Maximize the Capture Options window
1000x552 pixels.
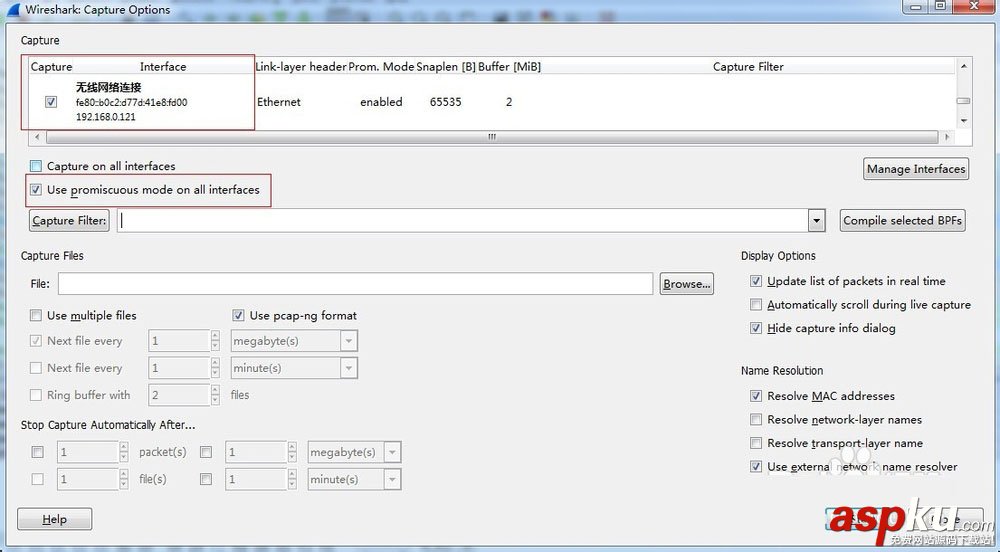940,6
